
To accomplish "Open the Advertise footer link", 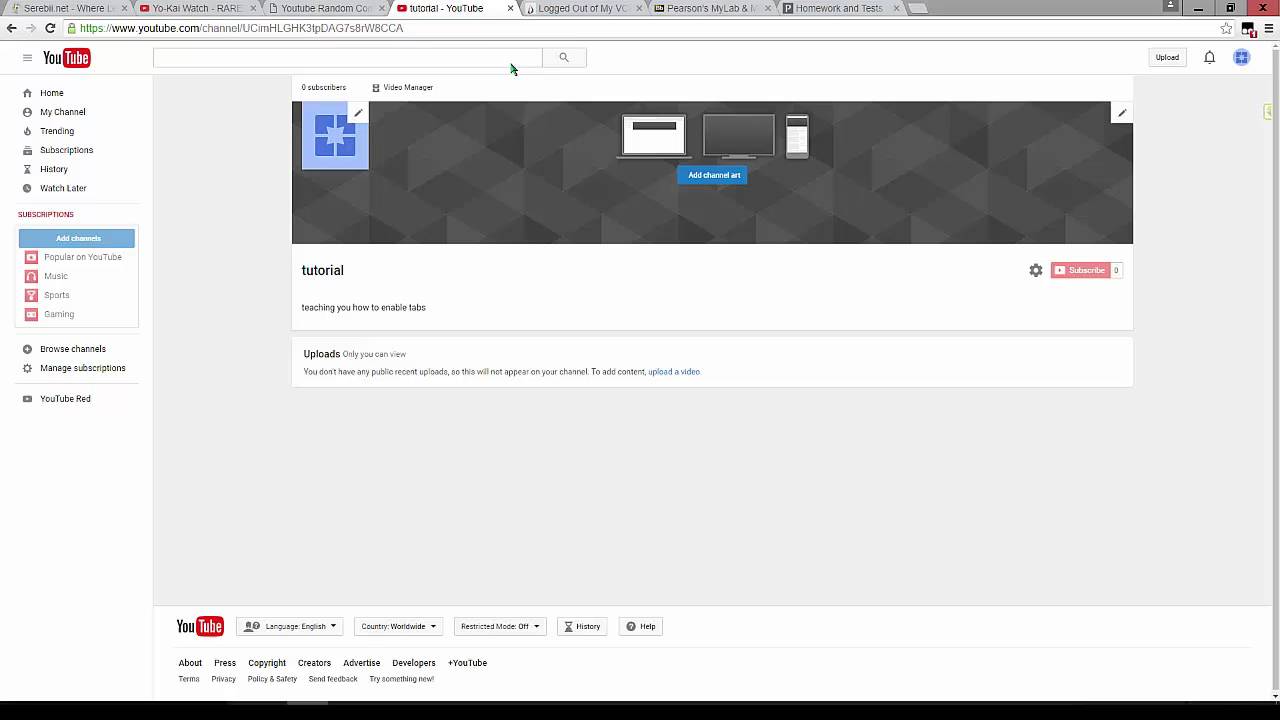I will pos(362,663).
